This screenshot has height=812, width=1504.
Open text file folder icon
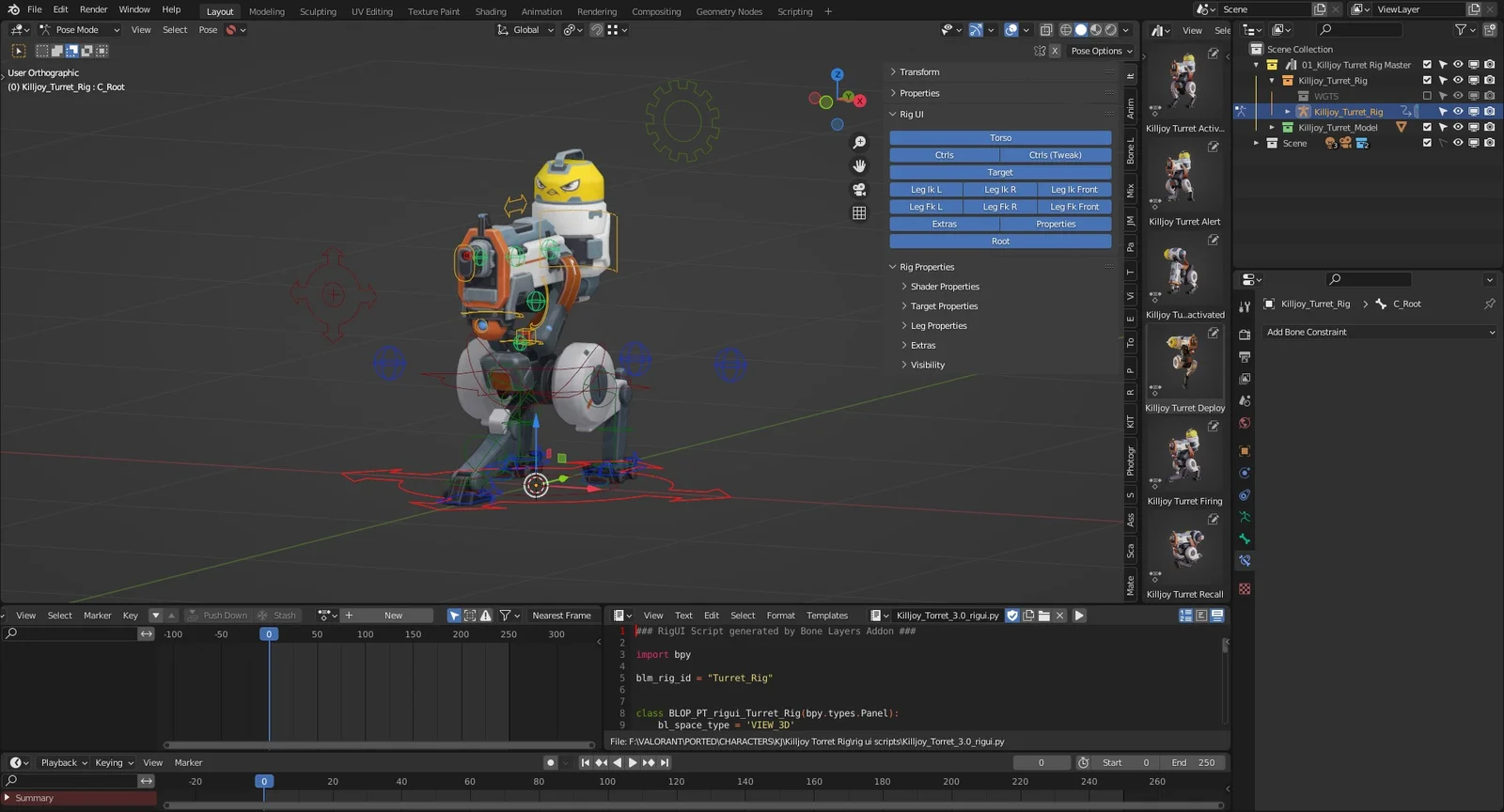(1044, 616)
